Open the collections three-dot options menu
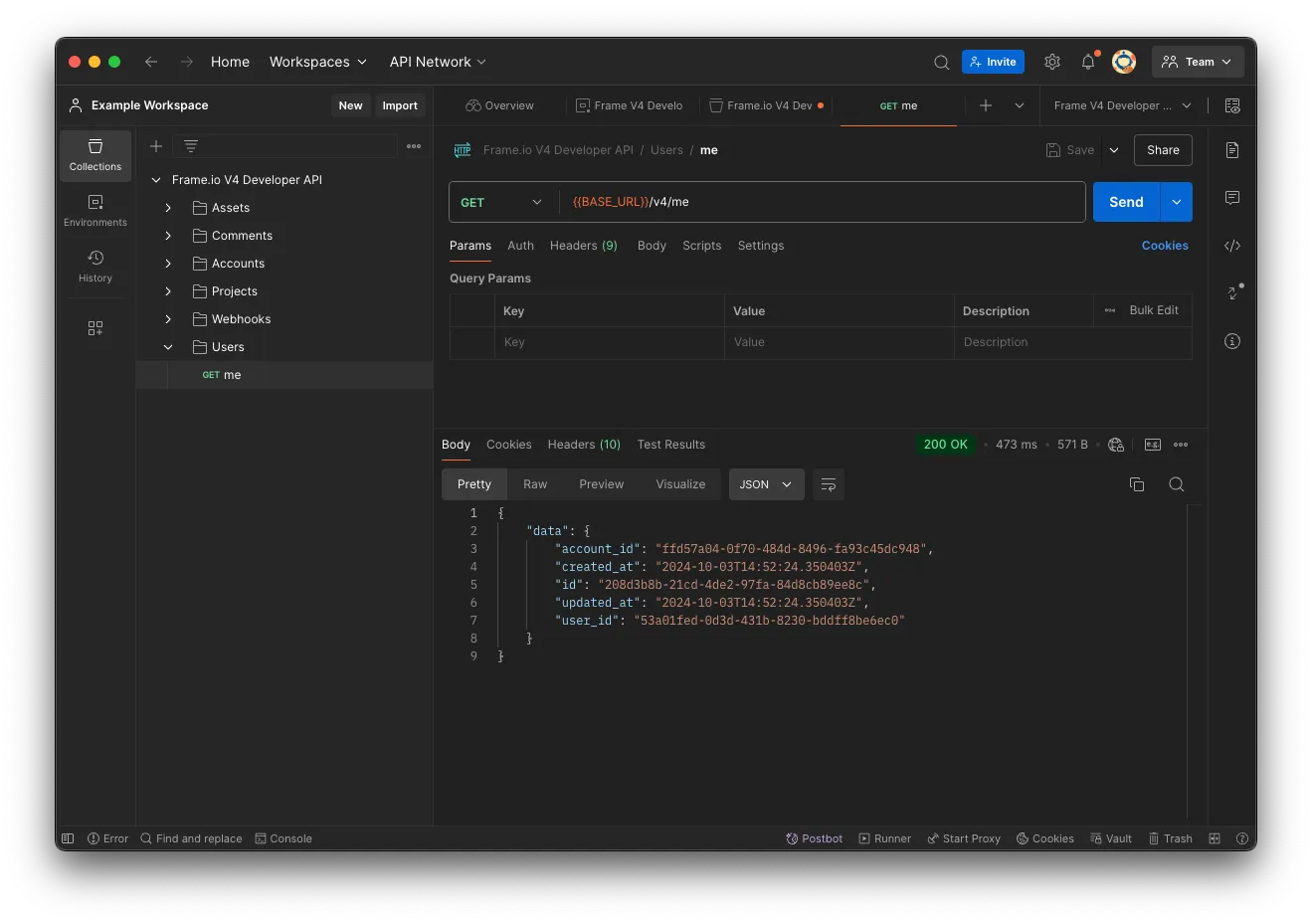This screenshot has width=1312, height=924. [414, 146]
